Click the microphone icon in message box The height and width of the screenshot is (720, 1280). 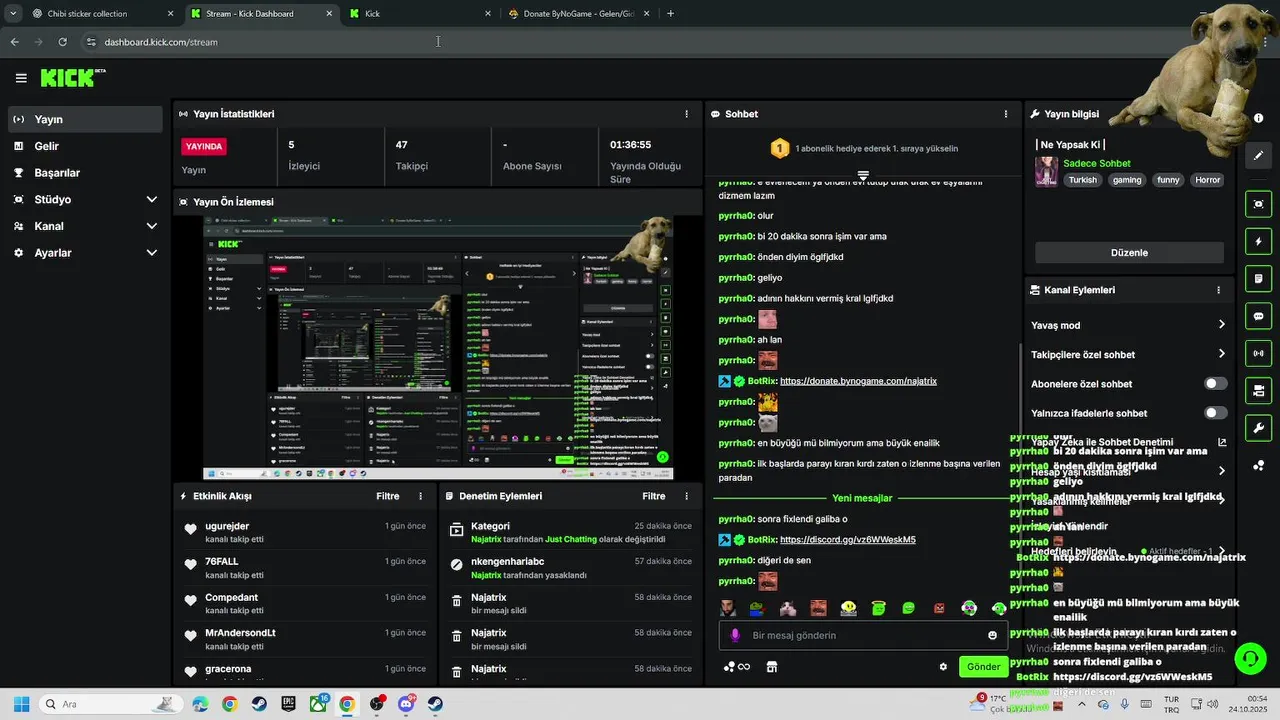pos(735,635)
